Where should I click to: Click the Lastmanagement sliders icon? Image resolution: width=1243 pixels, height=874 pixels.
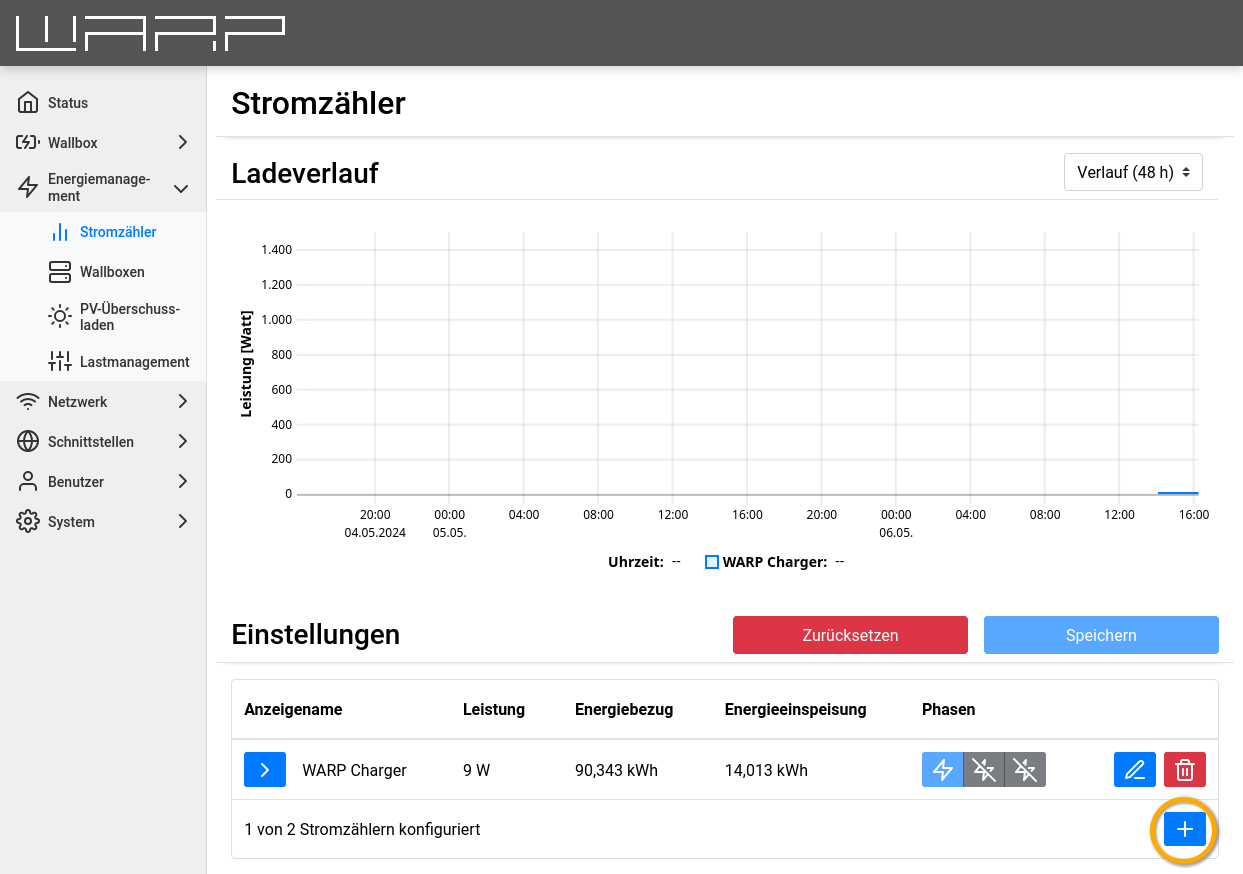[61, 361]
